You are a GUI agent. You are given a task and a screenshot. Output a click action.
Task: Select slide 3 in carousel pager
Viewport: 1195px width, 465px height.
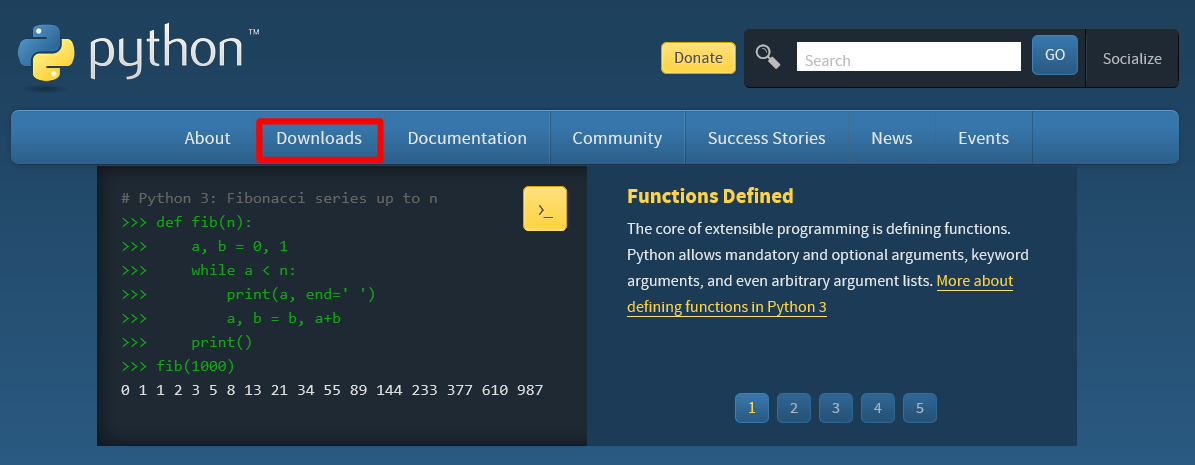coord(836,408)
